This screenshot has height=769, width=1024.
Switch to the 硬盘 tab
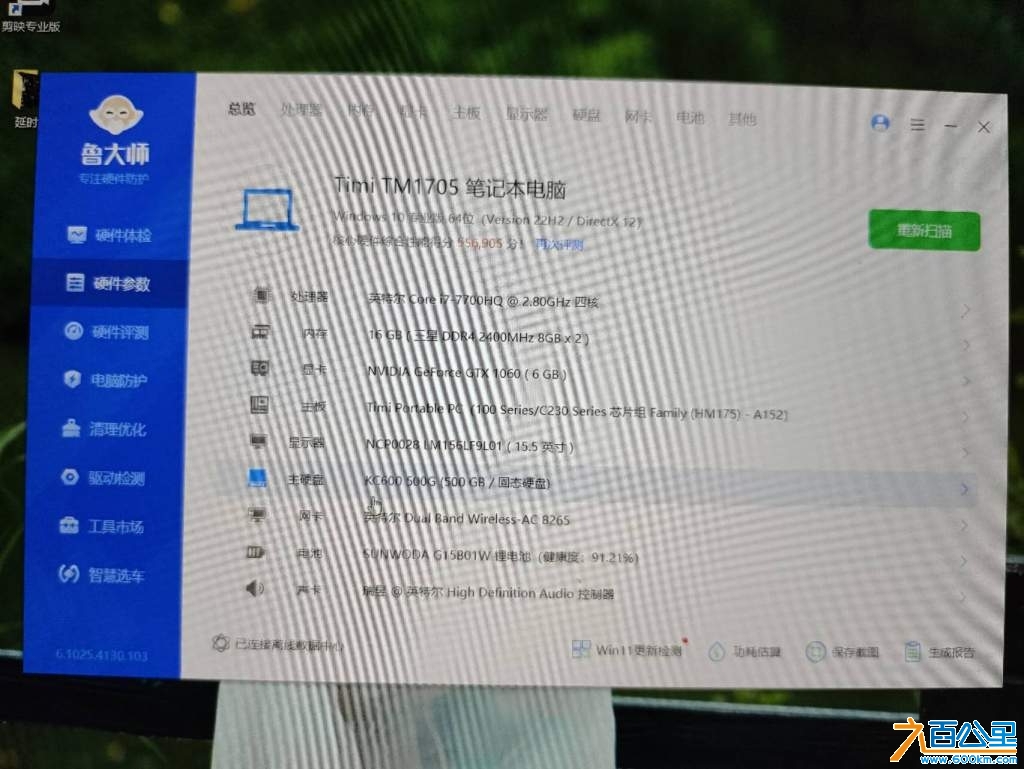pyautogui.click(x=586, y=116)
